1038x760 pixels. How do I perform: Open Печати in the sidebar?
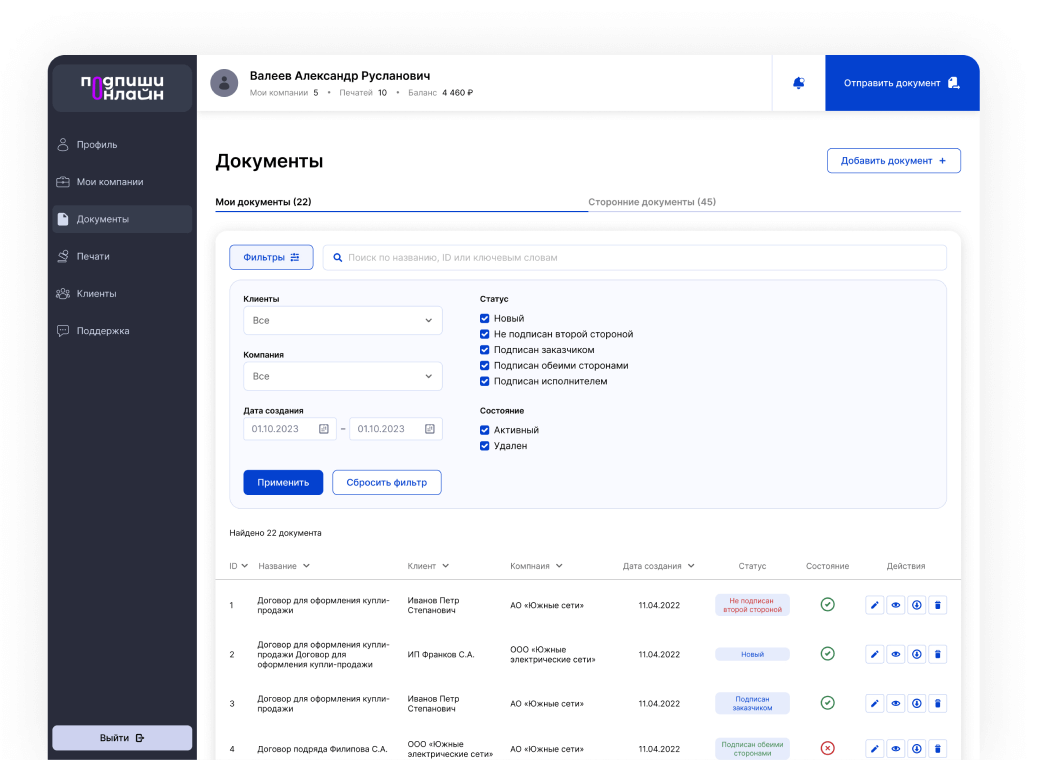122,256
